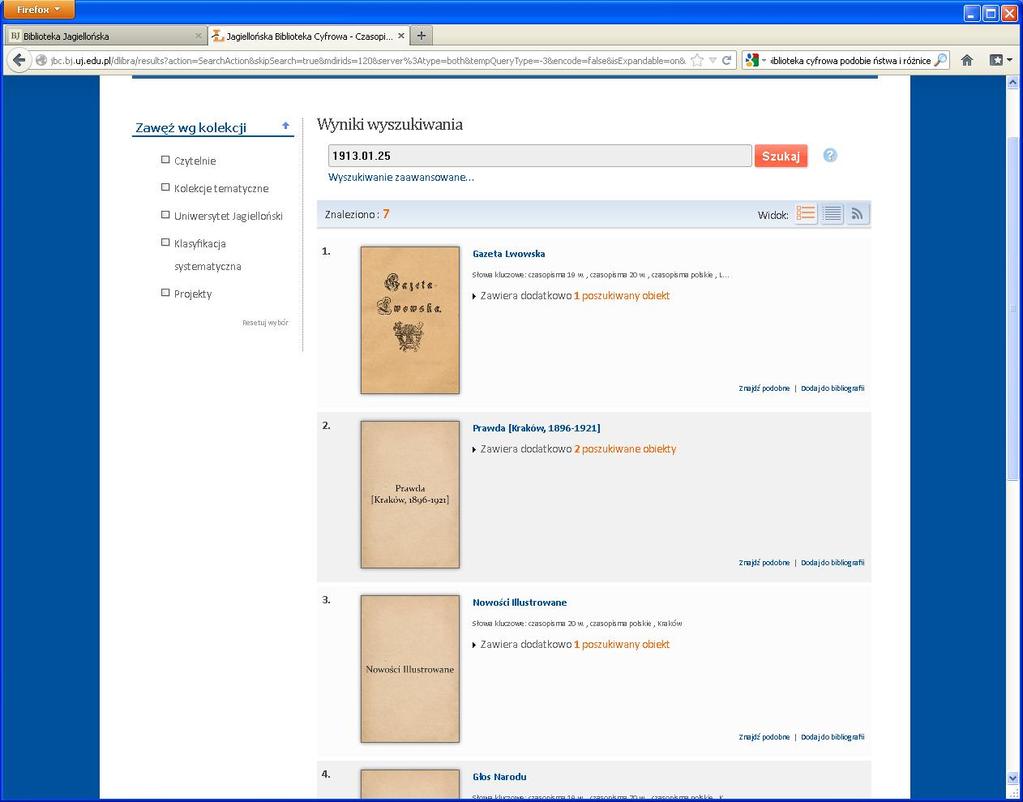Viewport: 1023px width, 802px height.
Task: Tick the Projekty checkbox
Action: pyautogui.click(x=165, y=292)
